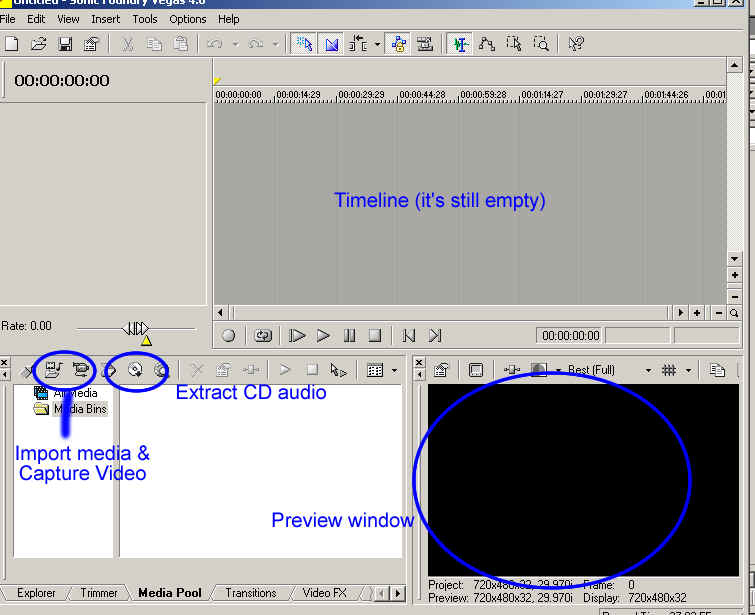Image resolution: width=755 pixels, height=615 pixels.
Task: Click the Record button in transport bar
Action: click(x=229, y=336)
